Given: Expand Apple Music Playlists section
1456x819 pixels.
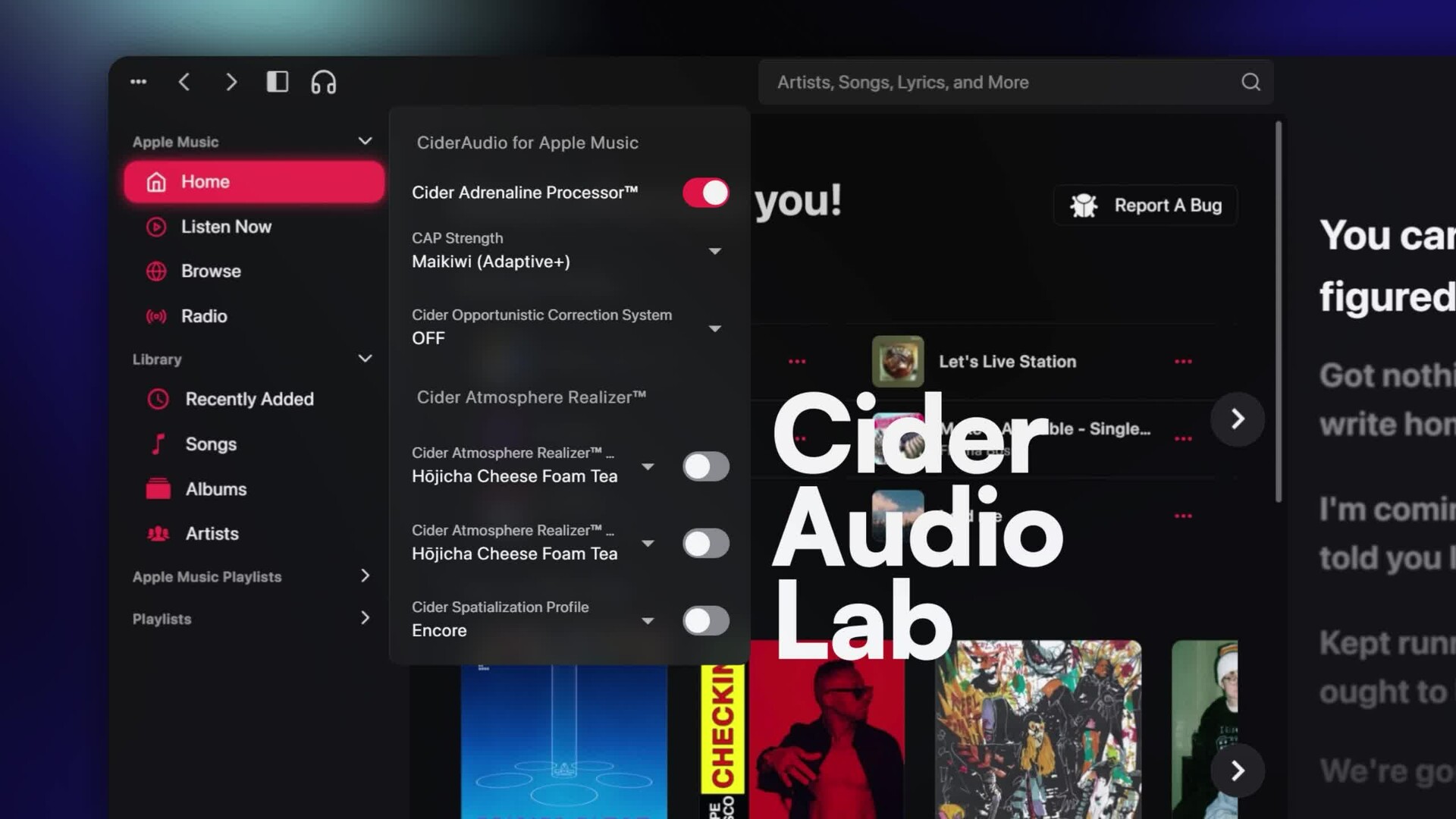Looking at the screenshot, I should point(365,576).
